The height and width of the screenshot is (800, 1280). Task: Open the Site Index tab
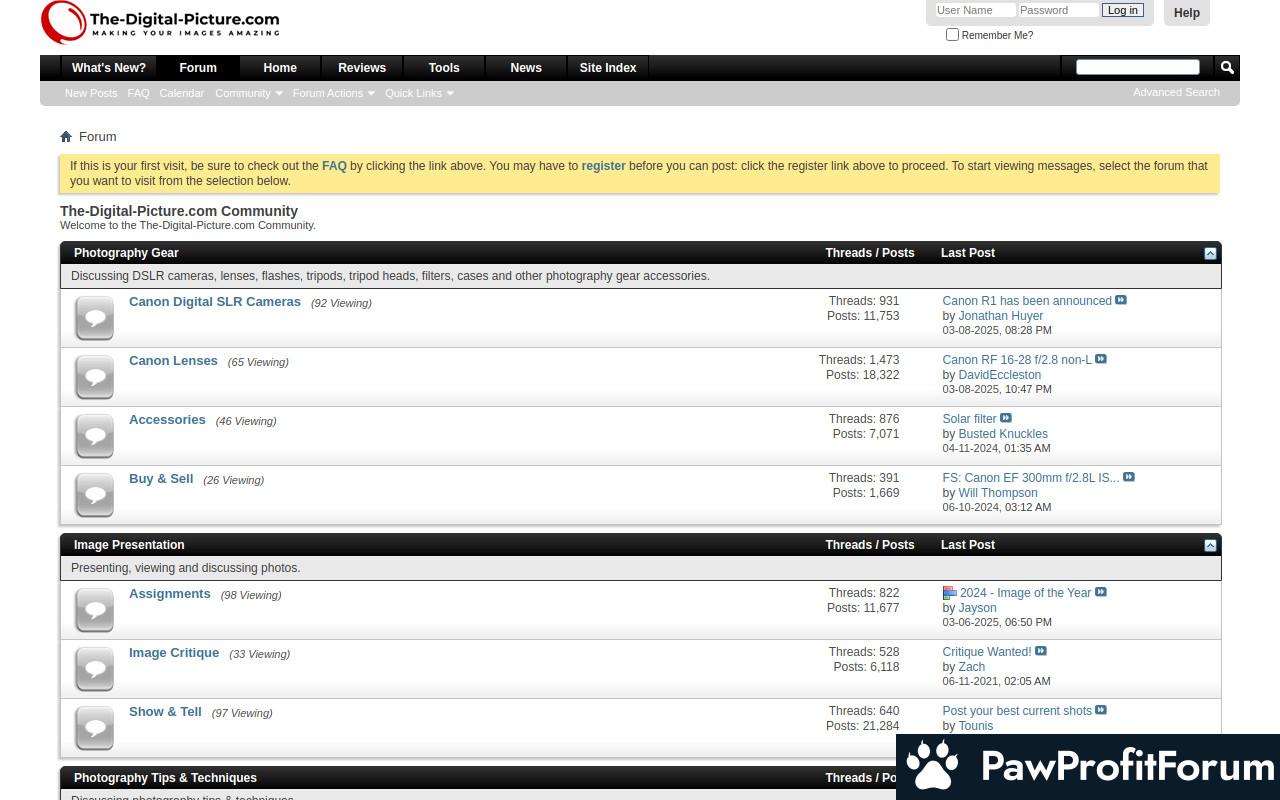coord(608,68)
